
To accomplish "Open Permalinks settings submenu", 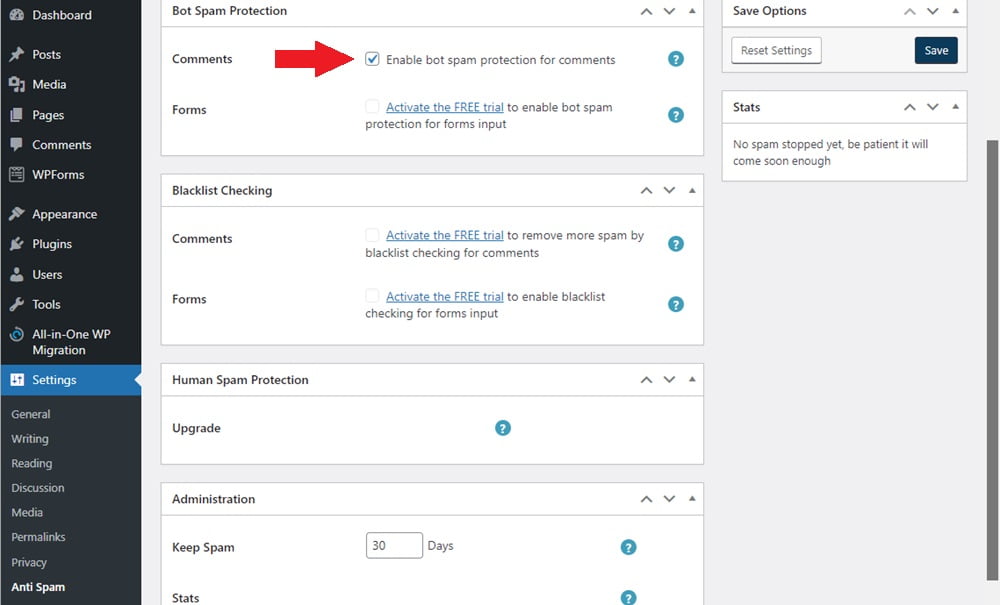I will point(38,537).
